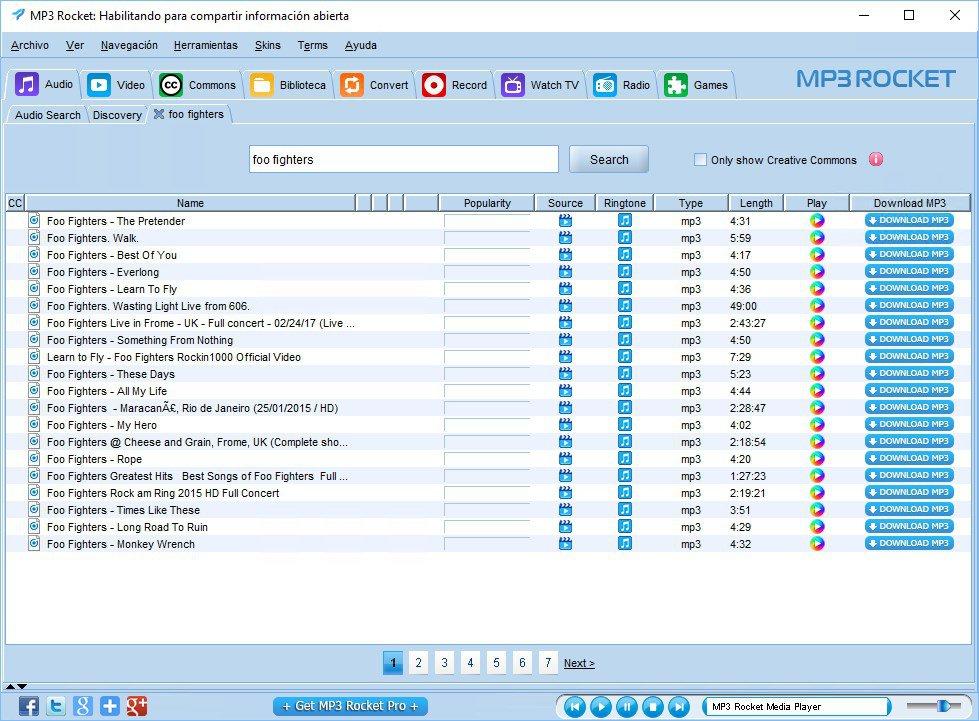Click file icon next to The Pretender

[34, 220]
